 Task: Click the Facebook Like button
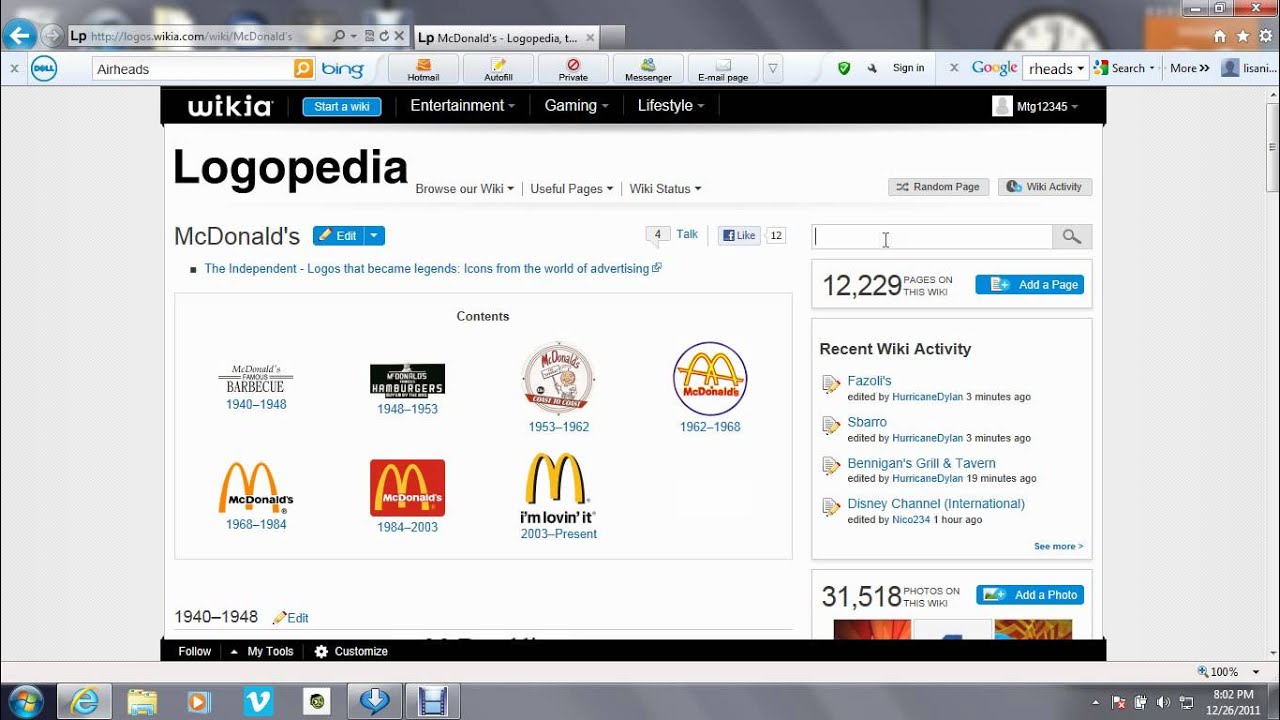pyautogui.click(x=739, y=236)
